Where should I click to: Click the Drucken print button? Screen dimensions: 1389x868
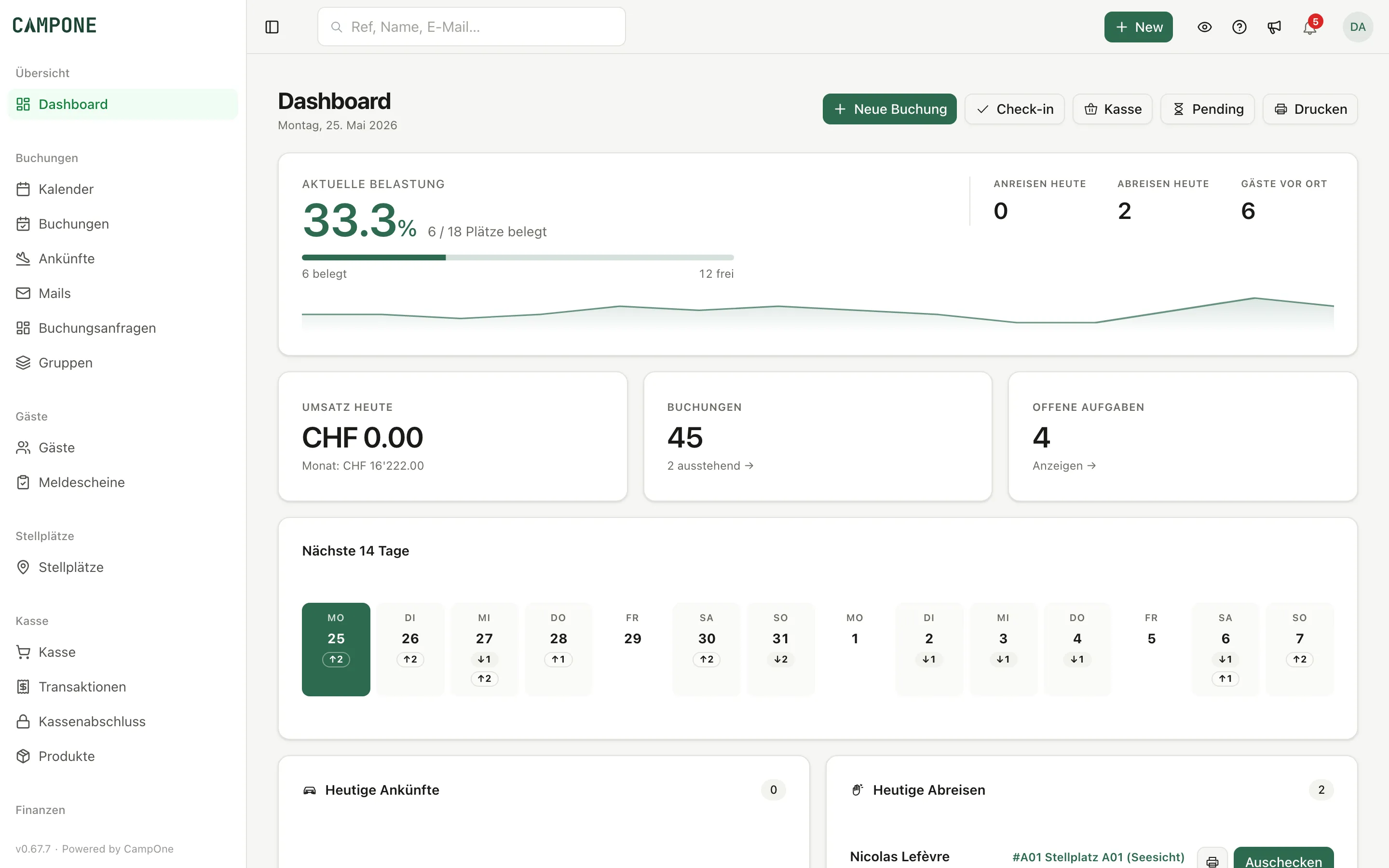click(x=1310, y=109)
